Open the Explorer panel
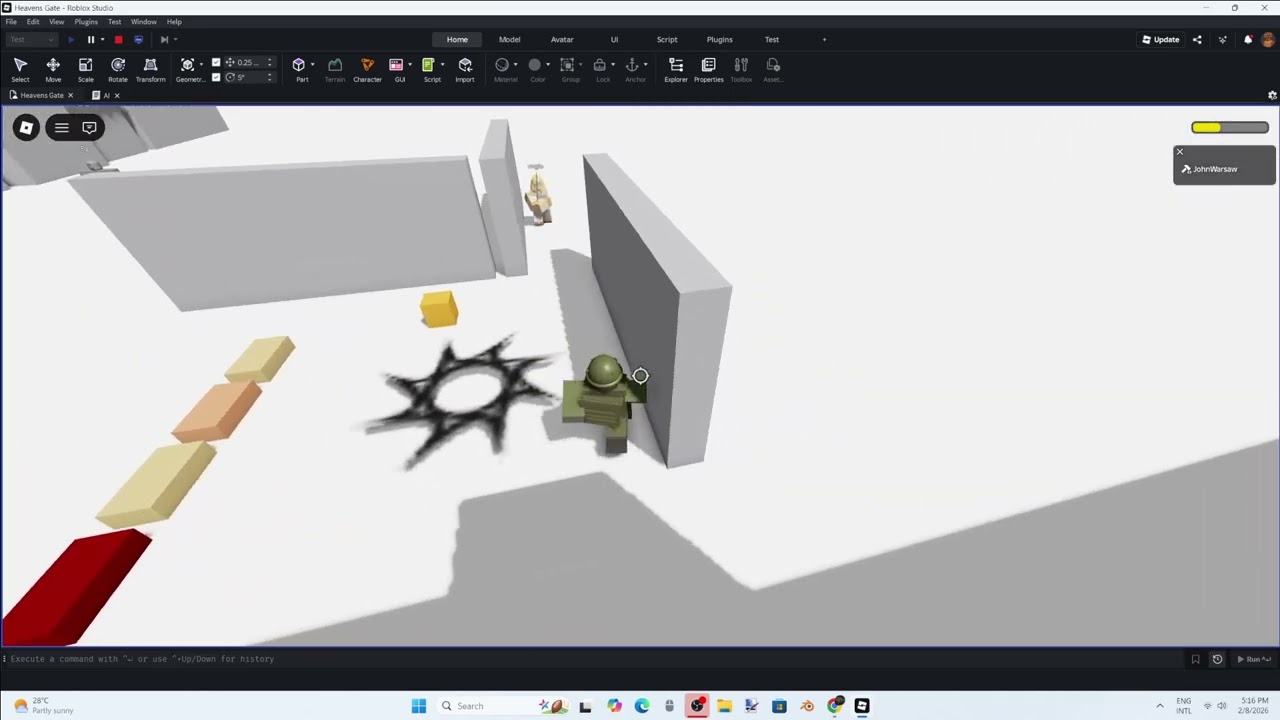 (x=676, y=69)
